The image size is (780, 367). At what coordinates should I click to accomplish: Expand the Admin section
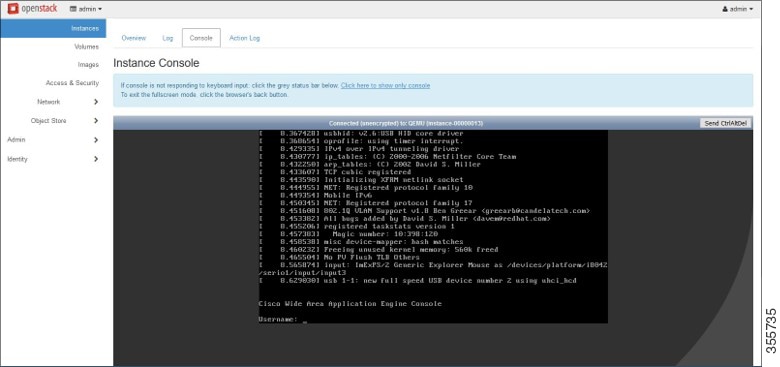[x=53, y=140]
